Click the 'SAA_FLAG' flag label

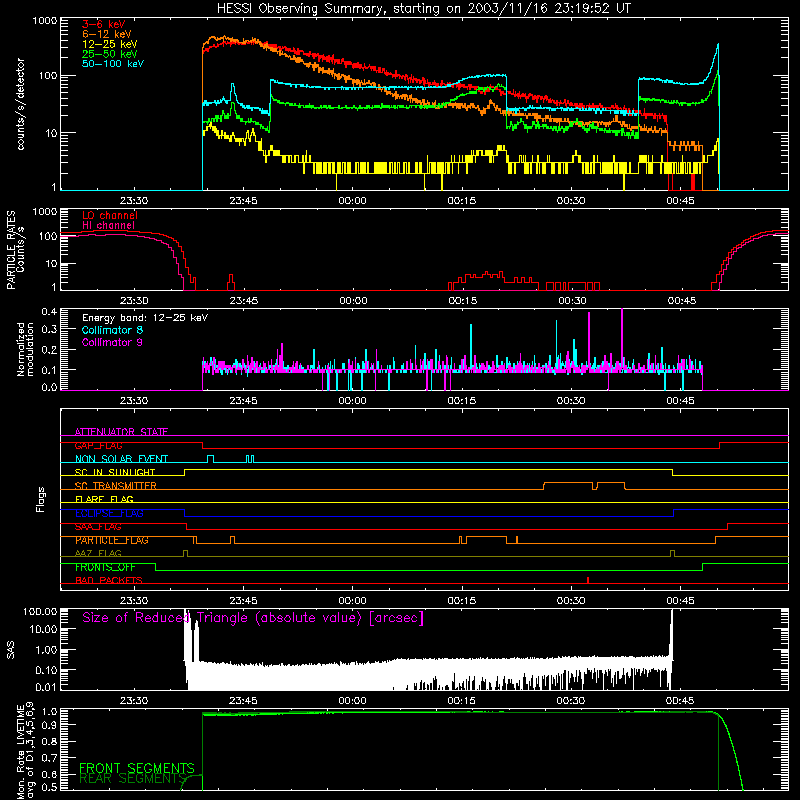pos(98,527)
